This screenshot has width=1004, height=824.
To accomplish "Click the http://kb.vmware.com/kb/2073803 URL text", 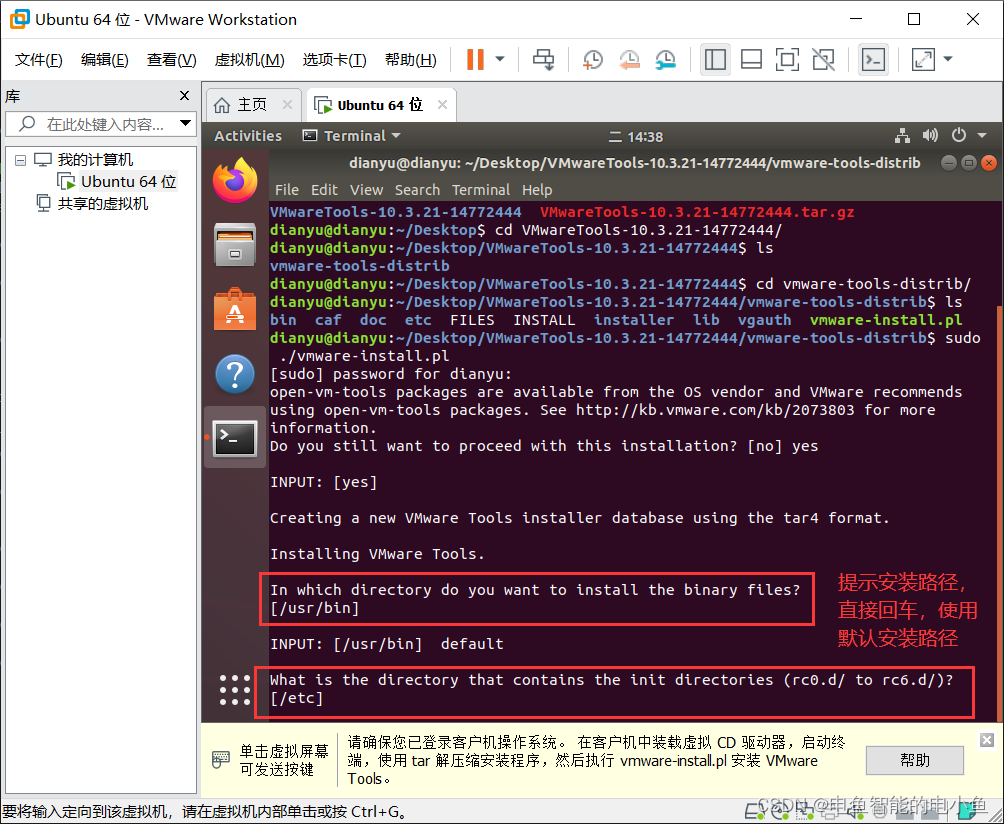I will 715,410.
